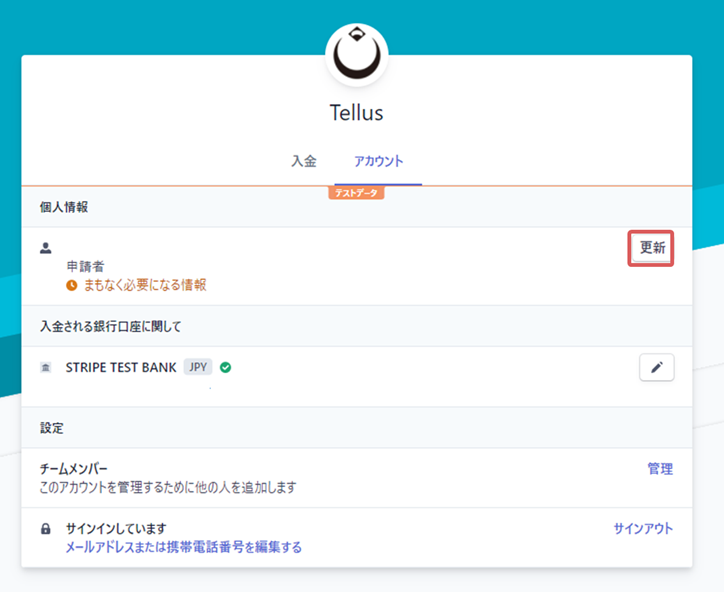Screen dimensions: 724x592
Task: Click the bank building icon
Action: click(x=46, y=368)
